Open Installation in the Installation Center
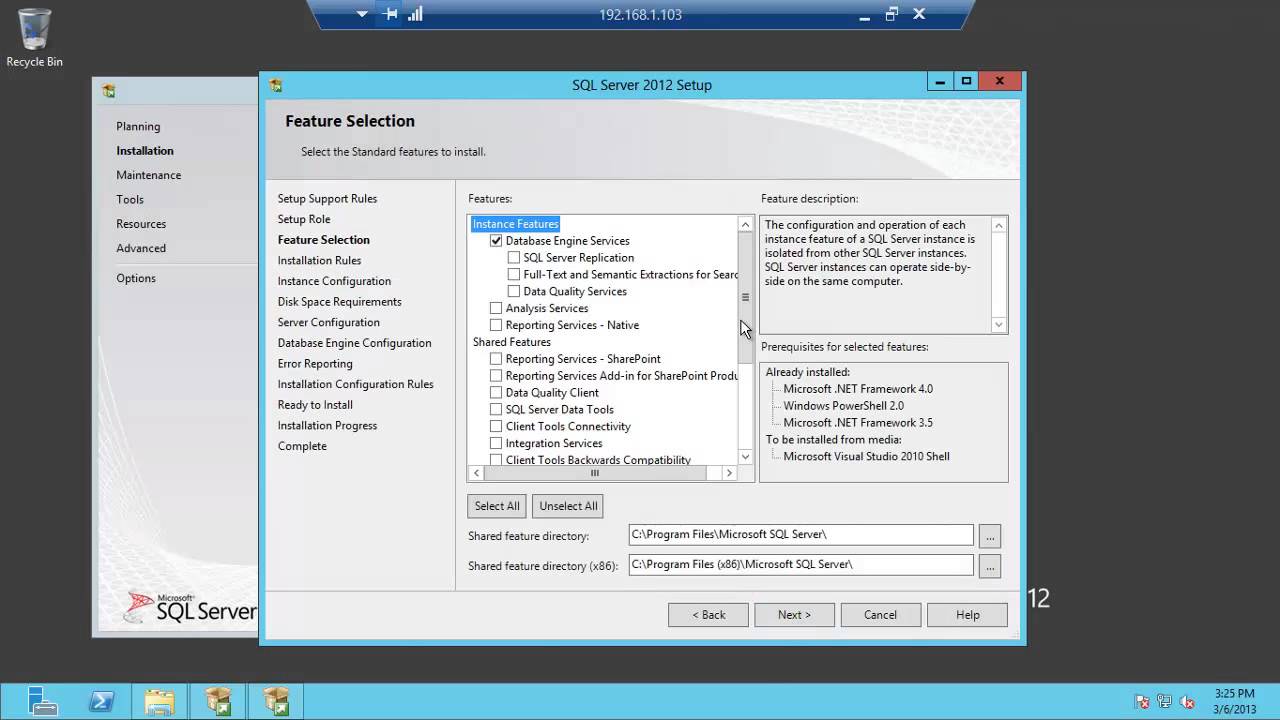 click(145, 151)
